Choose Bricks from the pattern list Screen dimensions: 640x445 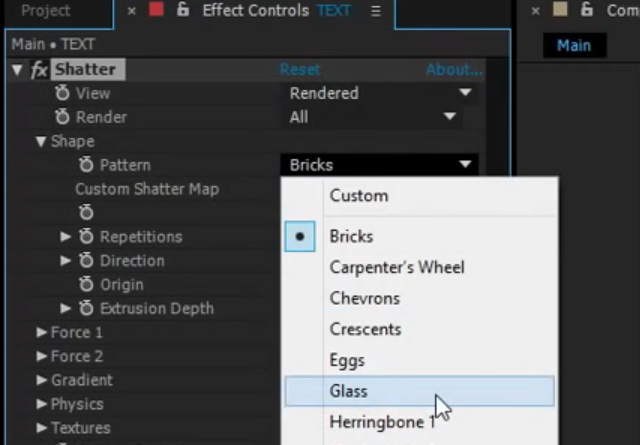click(x=420, y=236)
